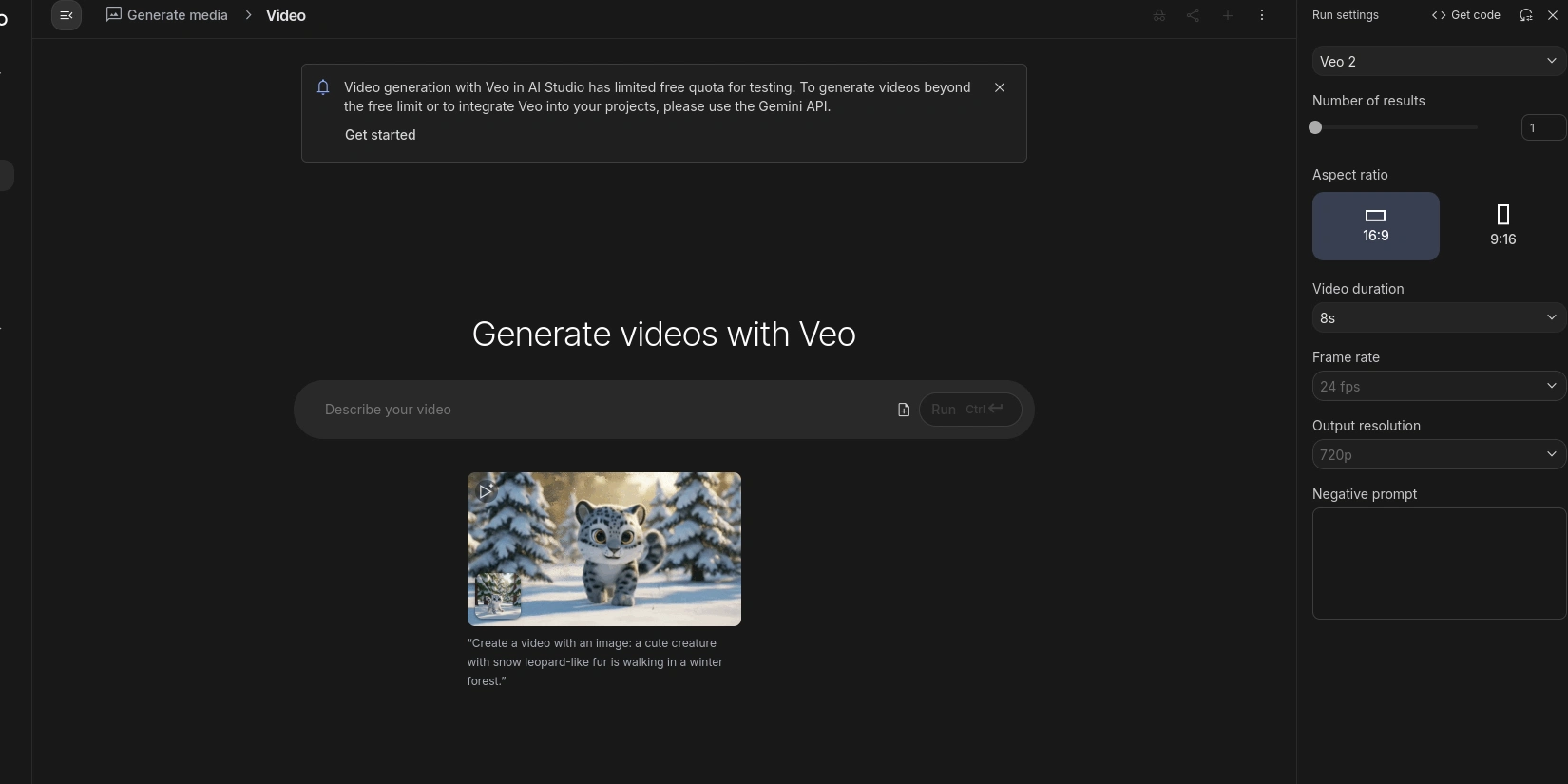Viewport: 1568px width, 784px height.
Task: Click the add image icon in prompt box
Action: tap(904, 410)
